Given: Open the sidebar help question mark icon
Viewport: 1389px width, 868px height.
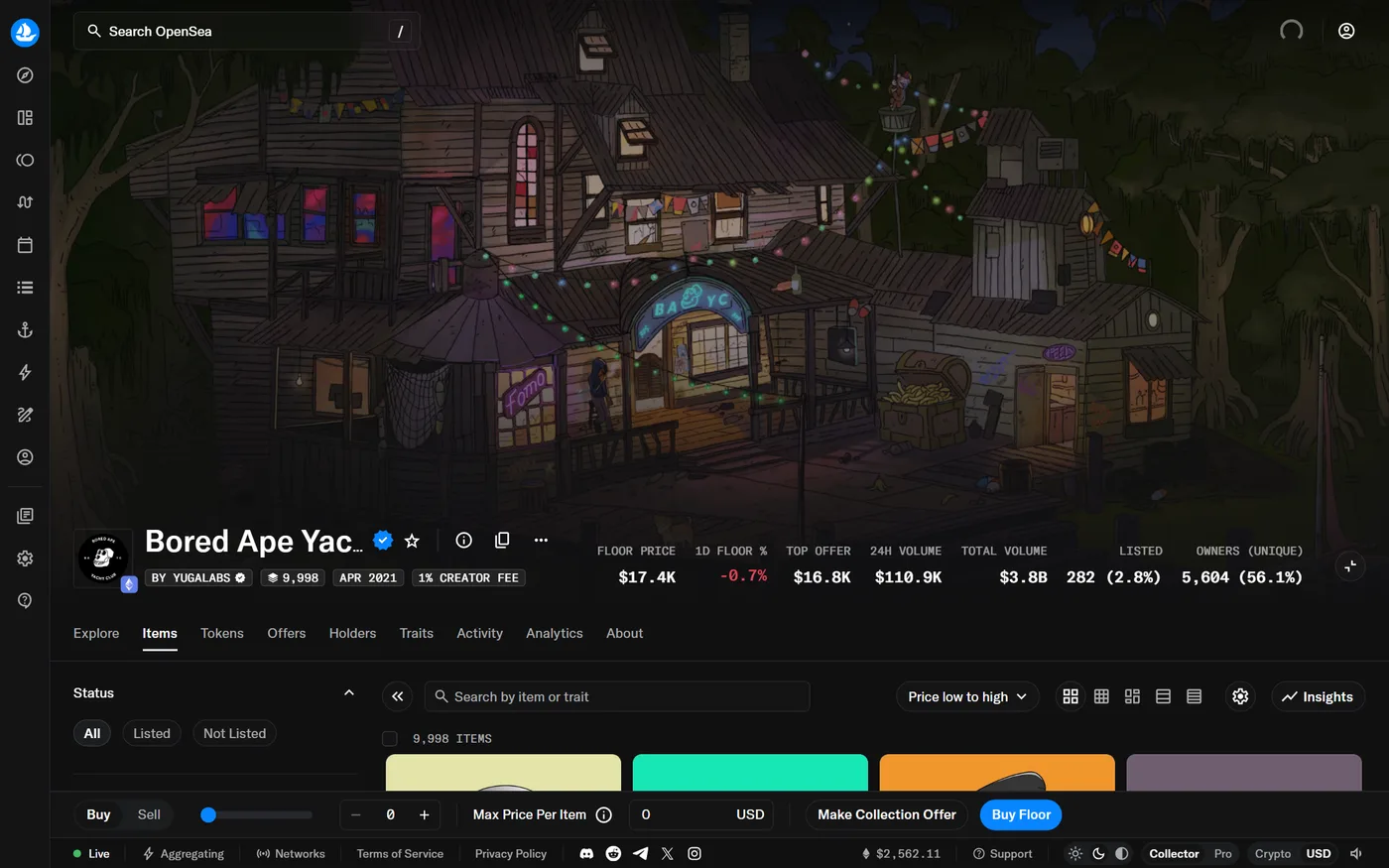Looking at the screenshot, I should click(25, 600).
